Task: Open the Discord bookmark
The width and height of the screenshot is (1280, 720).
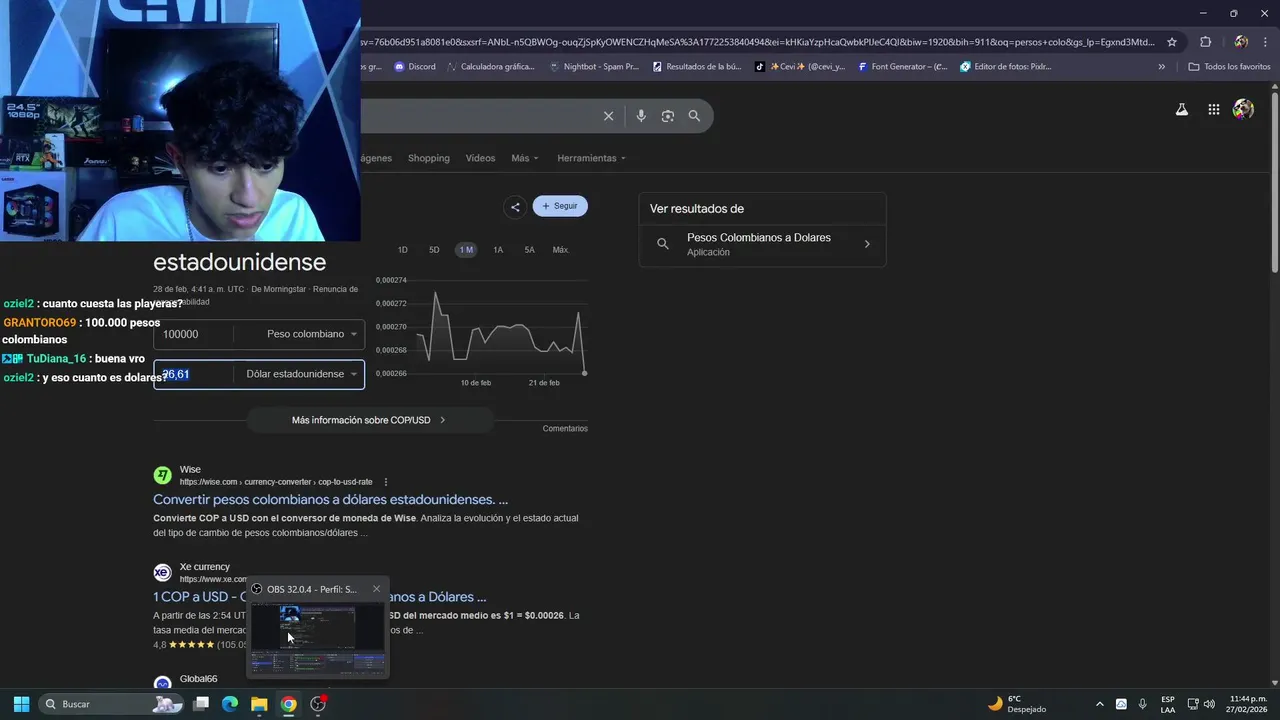Action: (415, 67)
